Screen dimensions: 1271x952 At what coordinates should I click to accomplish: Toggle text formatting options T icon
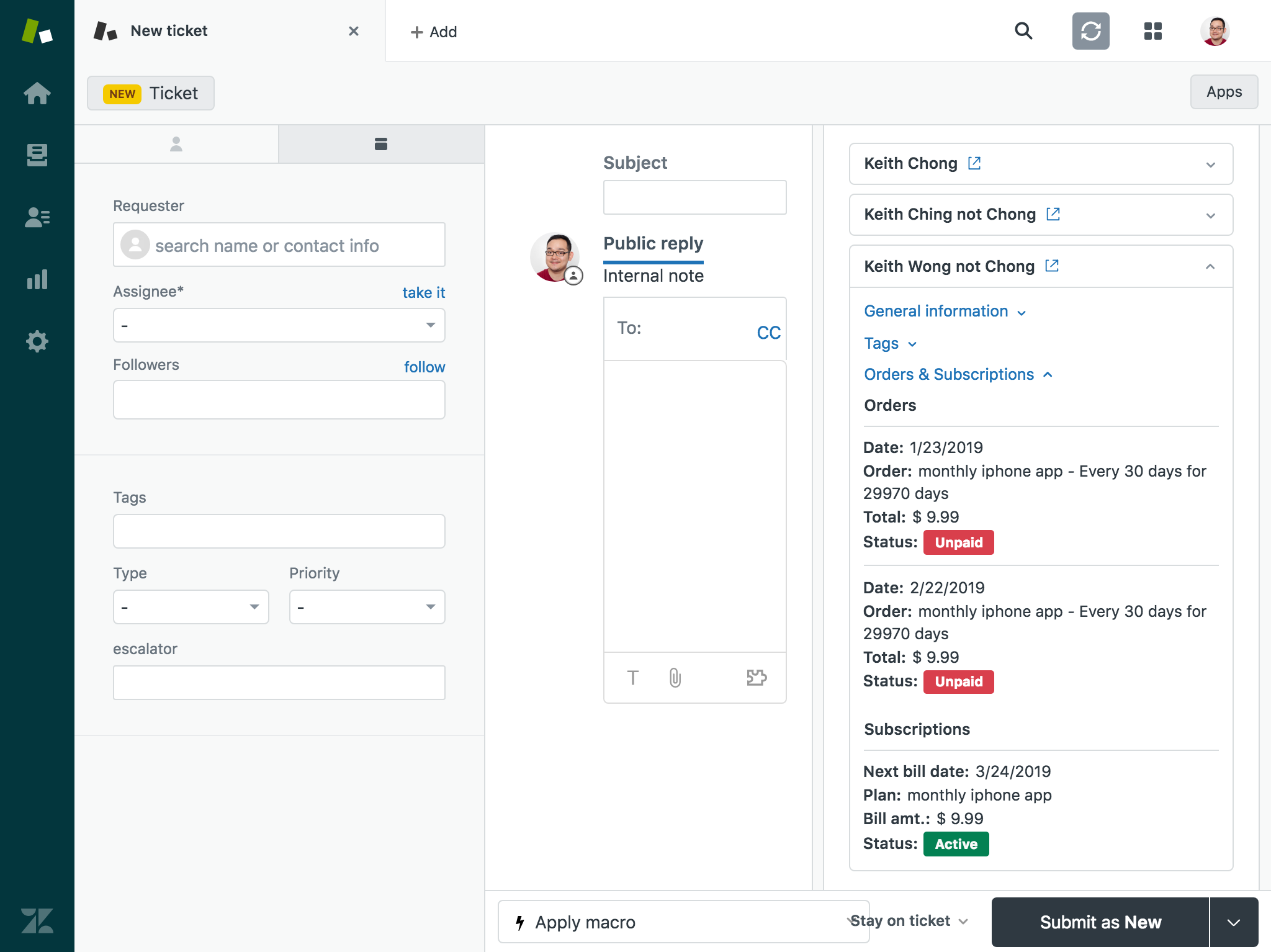632,678
